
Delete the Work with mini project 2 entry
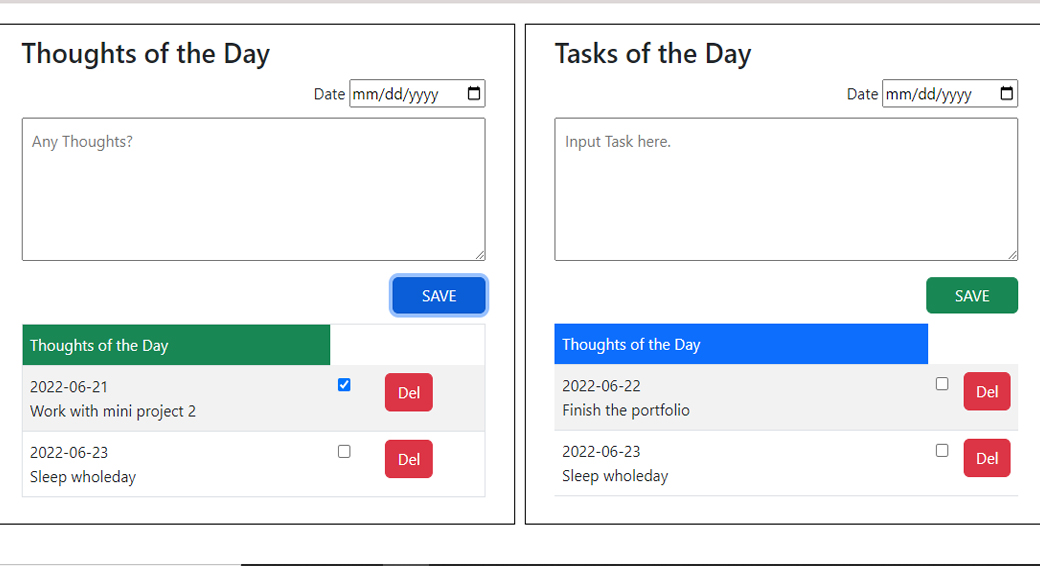[x=408, y=393]
